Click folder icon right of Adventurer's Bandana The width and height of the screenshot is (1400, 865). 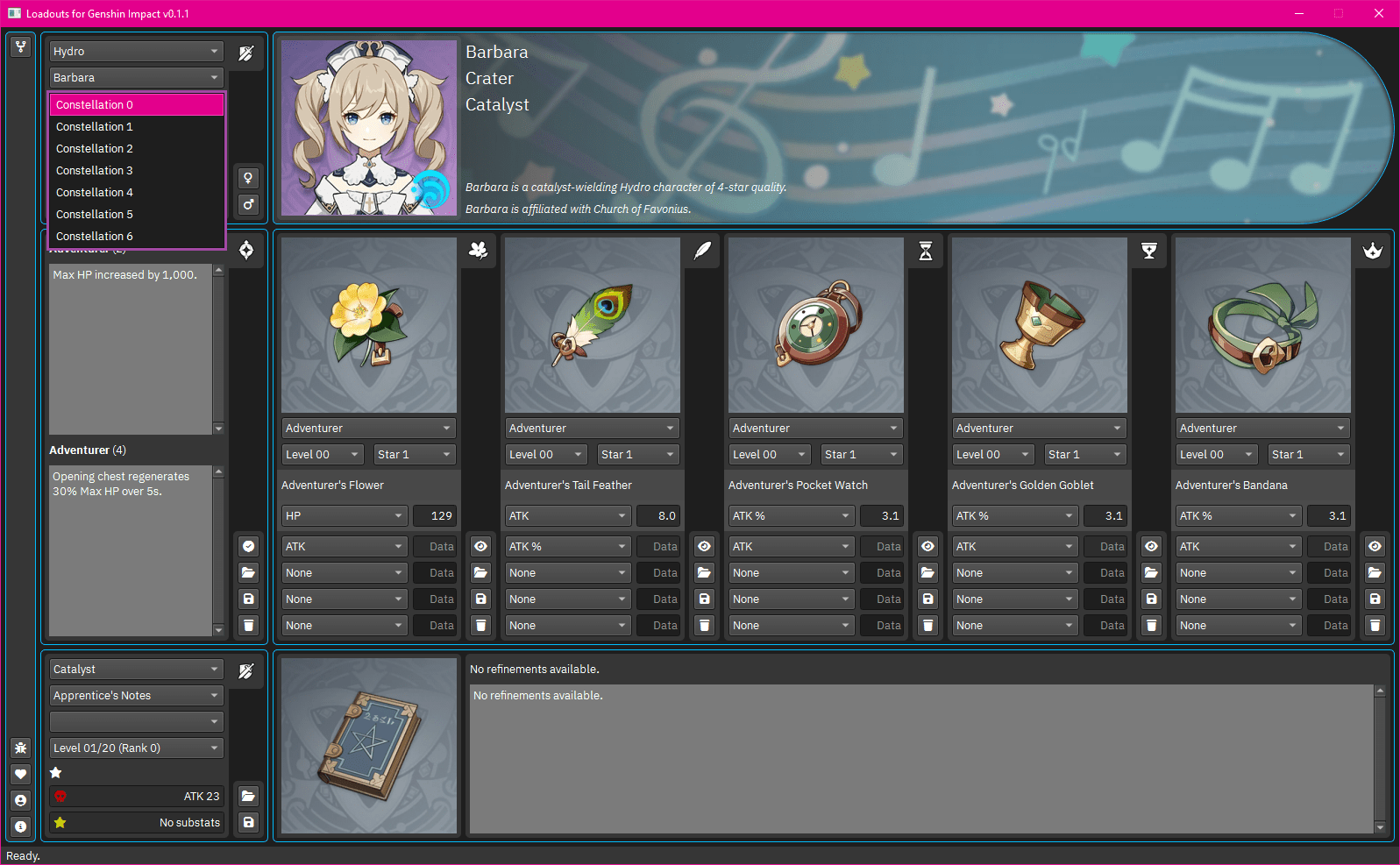[x=1375, y=572]
